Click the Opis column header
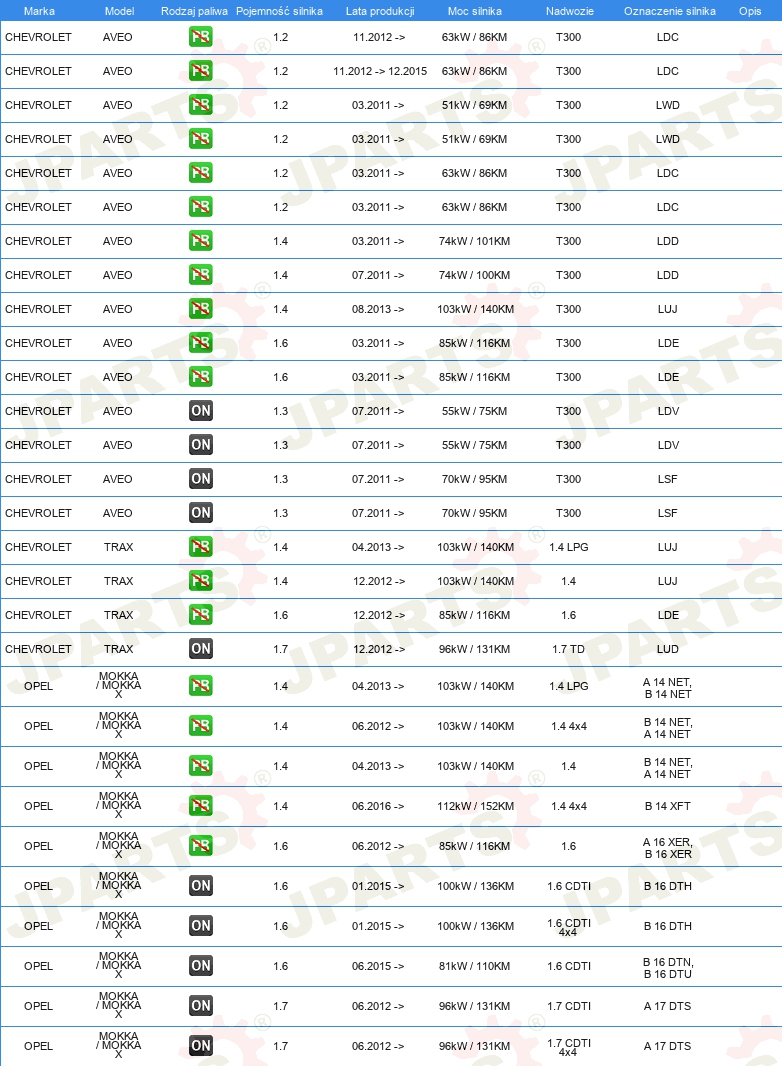Screen dimensions: 782x1066 coord(750,11)
